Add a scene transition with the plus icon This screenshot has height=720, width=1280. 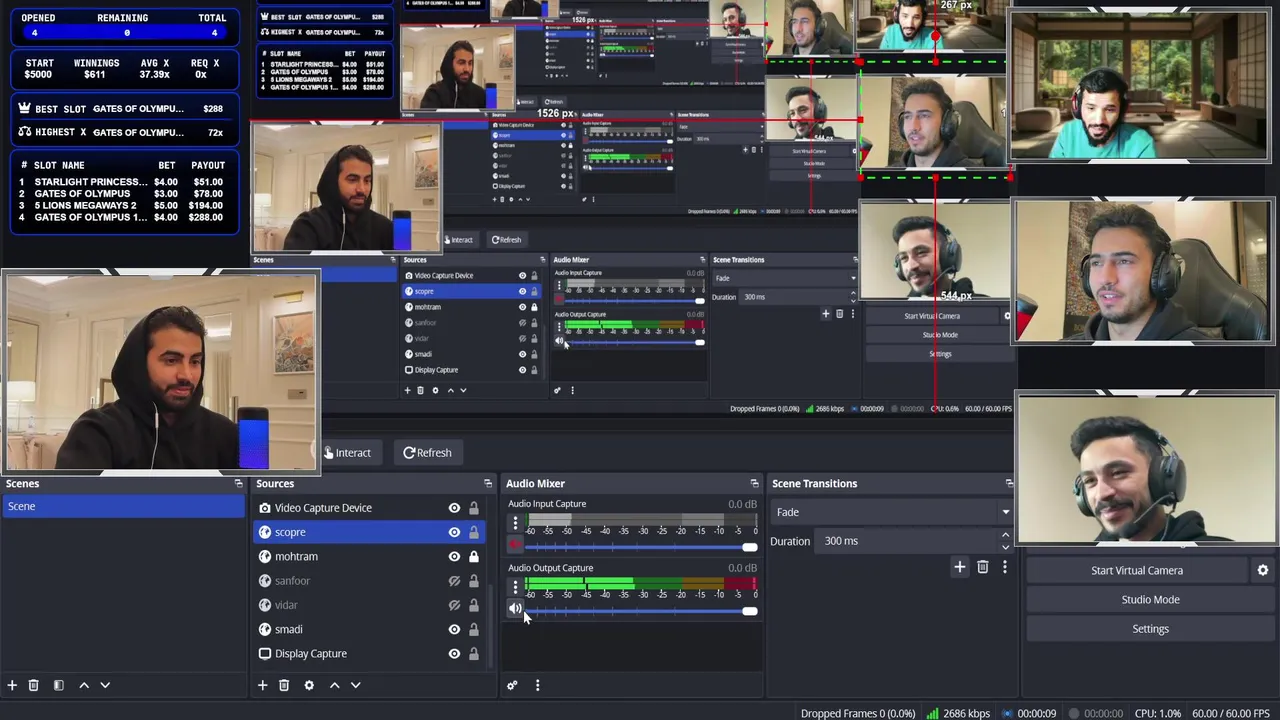959,567
